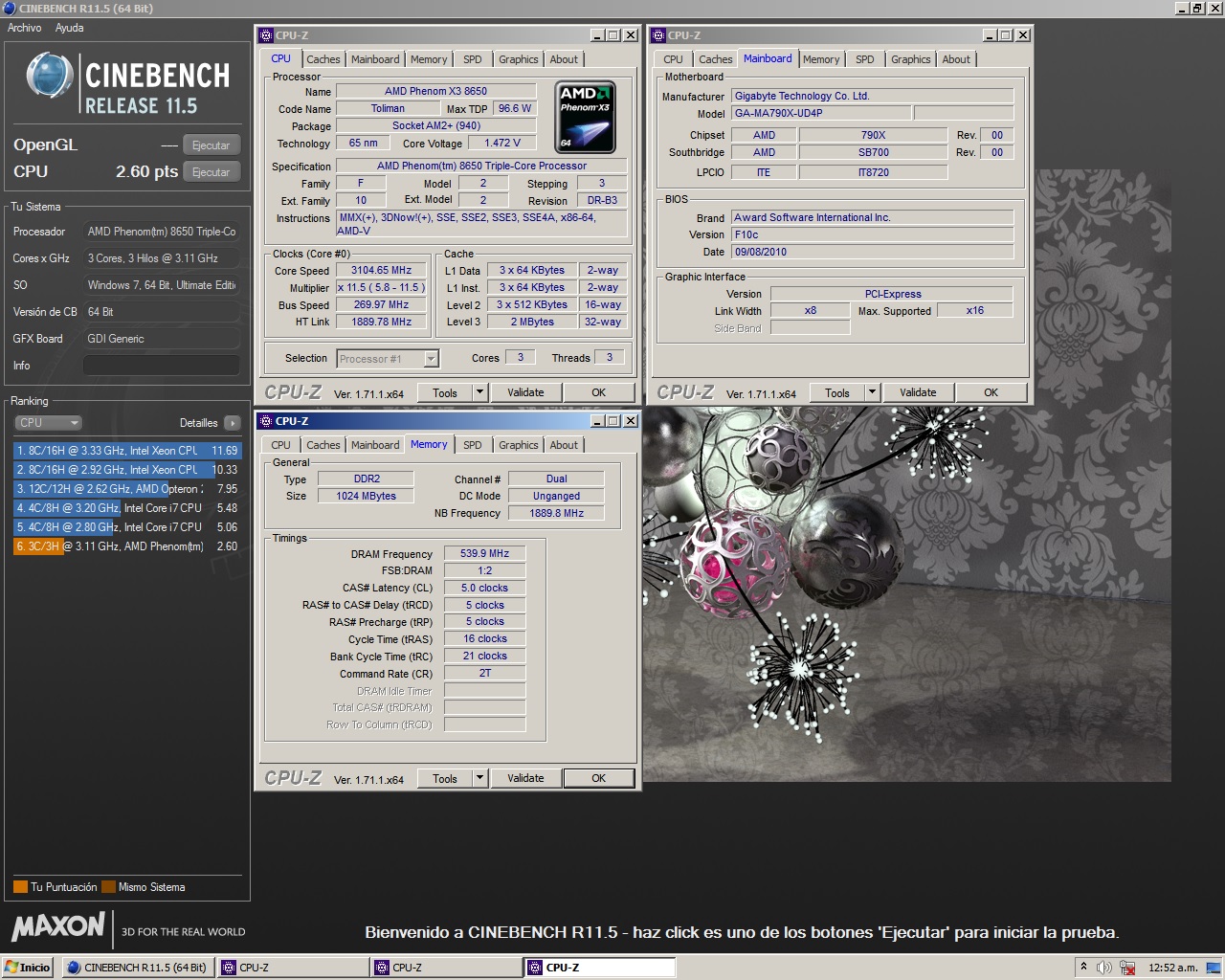The width and height of the screenshot is (1225, 980).
Task: Select Caches tab in Mainboard window
Action: coord(716,59)
